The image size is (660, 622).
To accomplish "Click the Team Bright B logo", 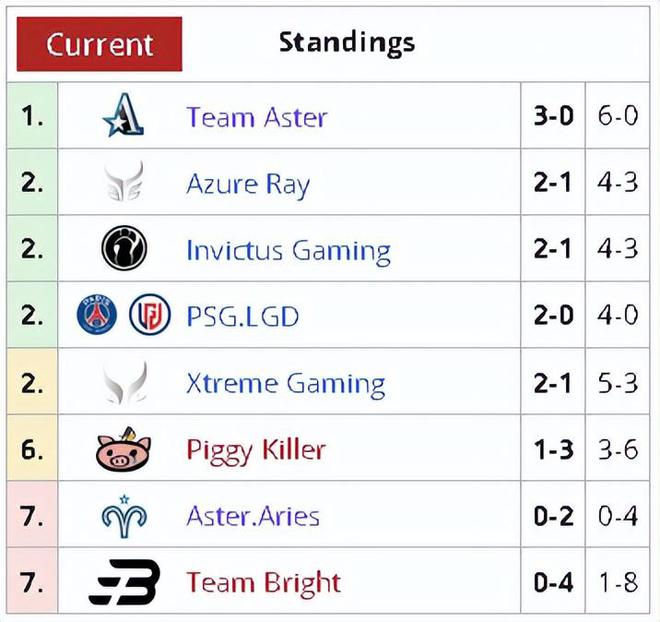I will 125,582.
